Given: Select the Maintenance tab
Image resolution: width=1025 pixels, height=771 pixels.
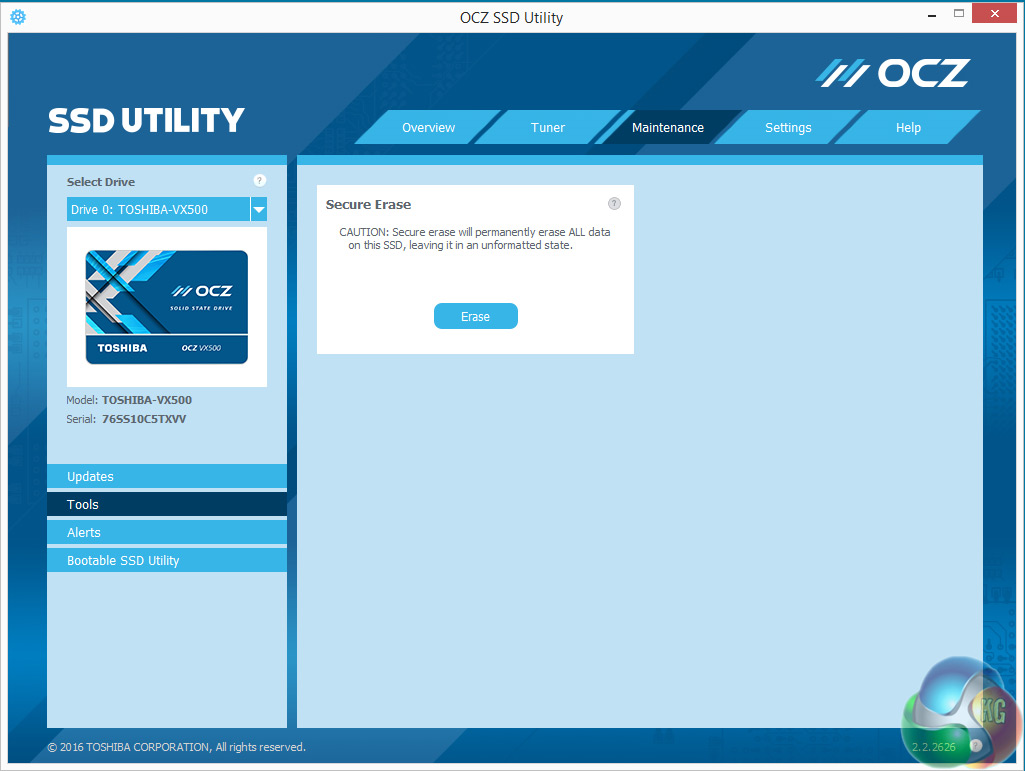Looking at the screenshot, I should tap(667, 128).
